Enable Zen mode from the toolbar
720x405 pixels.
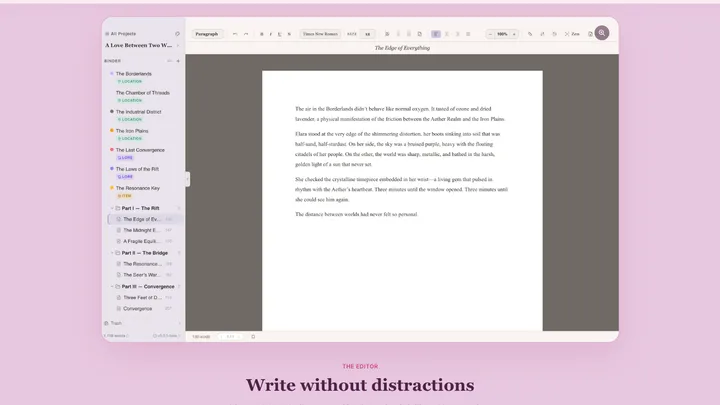pyautogui.click(x=574, y=34)
